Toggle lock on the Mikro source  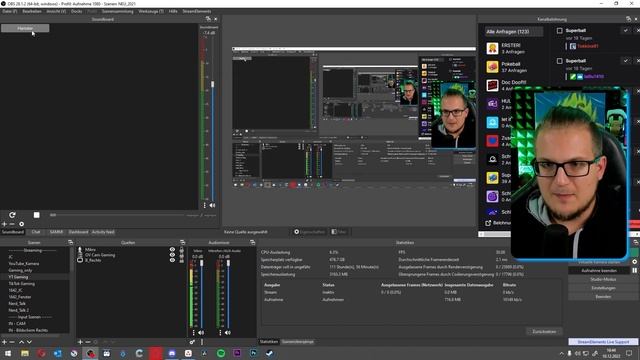point(182,249)
